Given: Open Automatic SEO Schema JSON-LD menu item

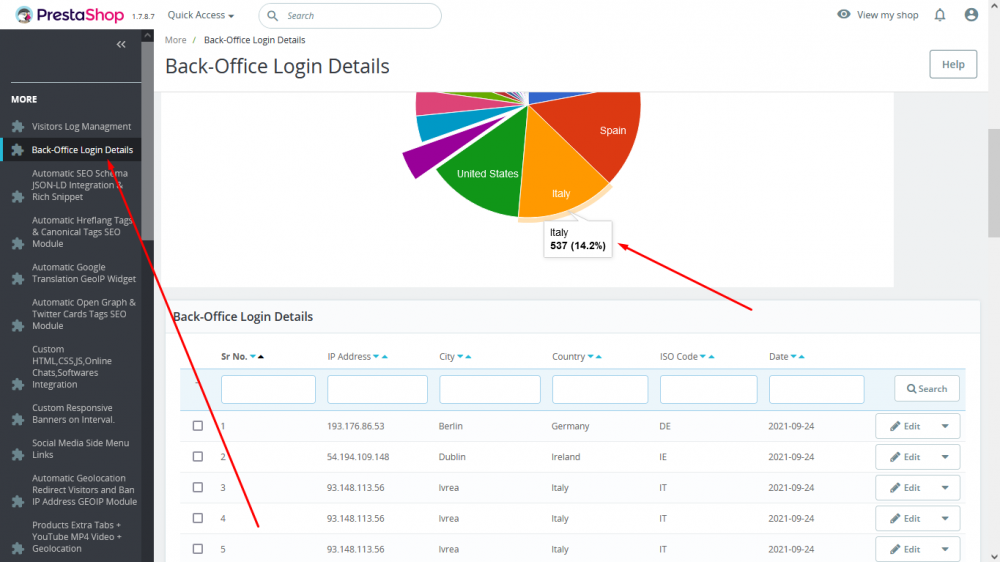Looking at the screenshot, I should [x=80, y=185].
